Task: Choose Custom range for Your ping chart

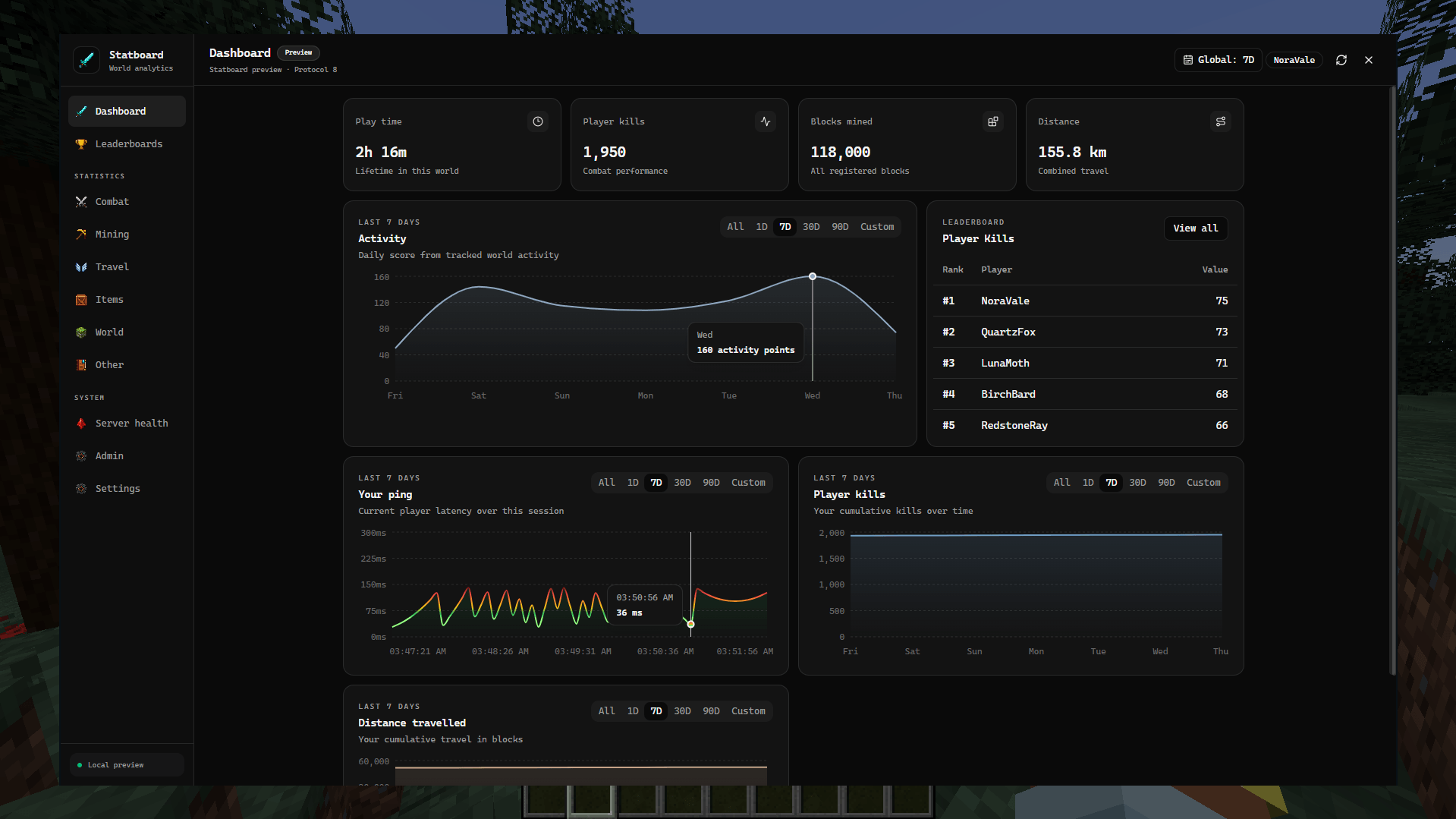Action: 748,483
